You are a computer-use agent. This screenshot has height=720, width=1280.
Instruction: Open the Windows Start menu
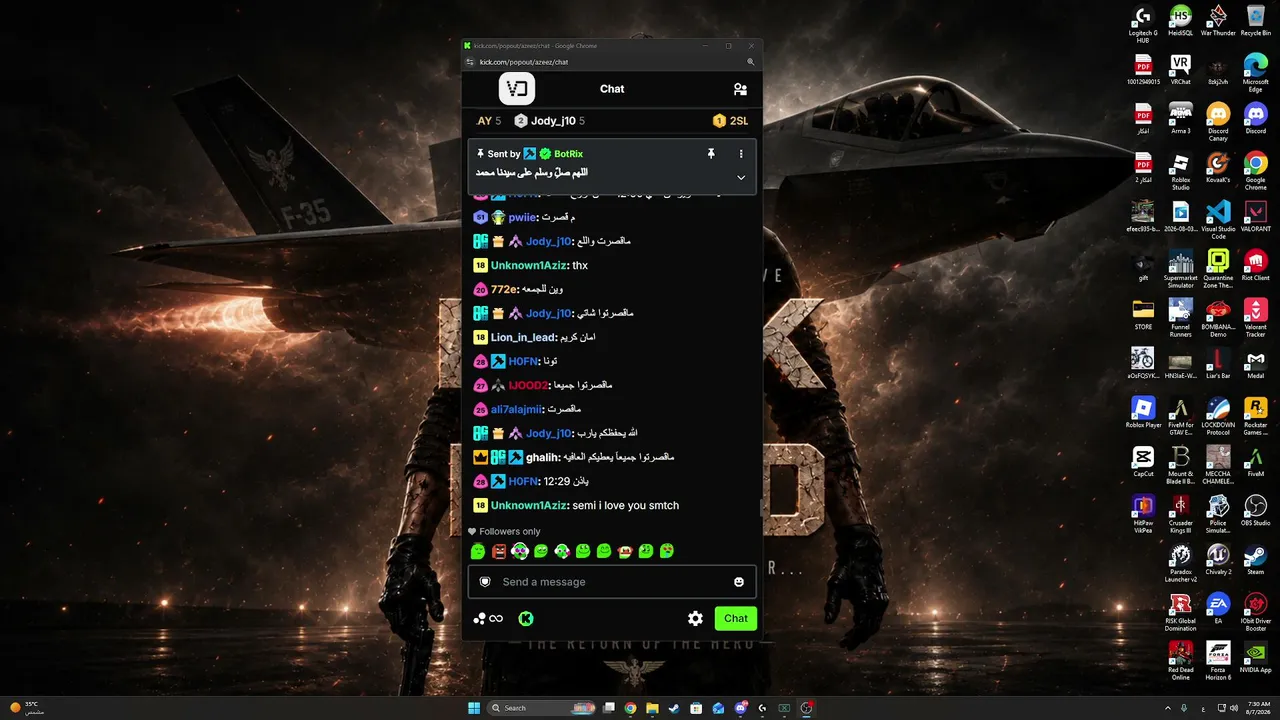pos(474,708)
